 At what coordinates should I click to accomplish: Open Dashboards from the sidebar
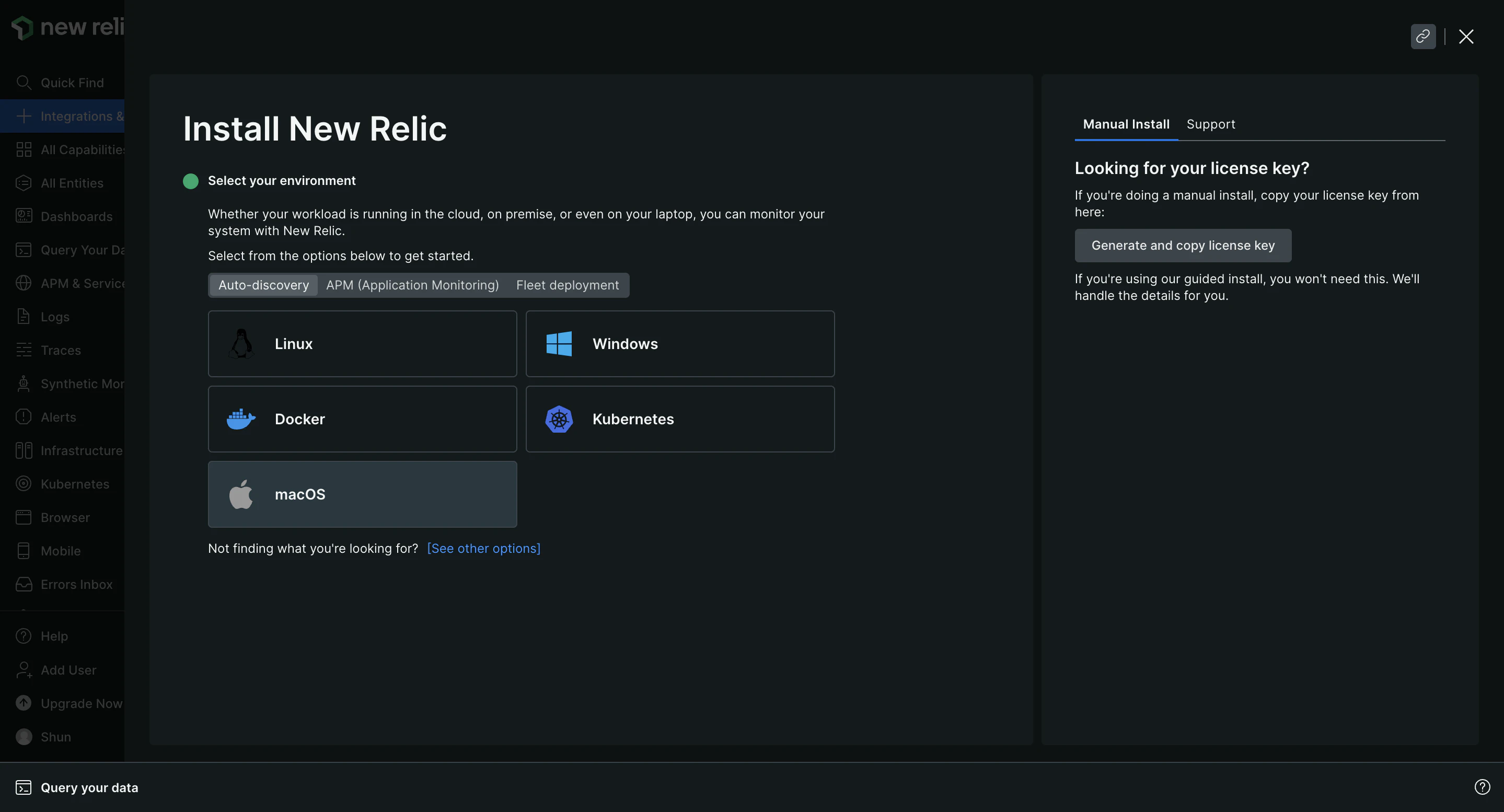point(62,216)
